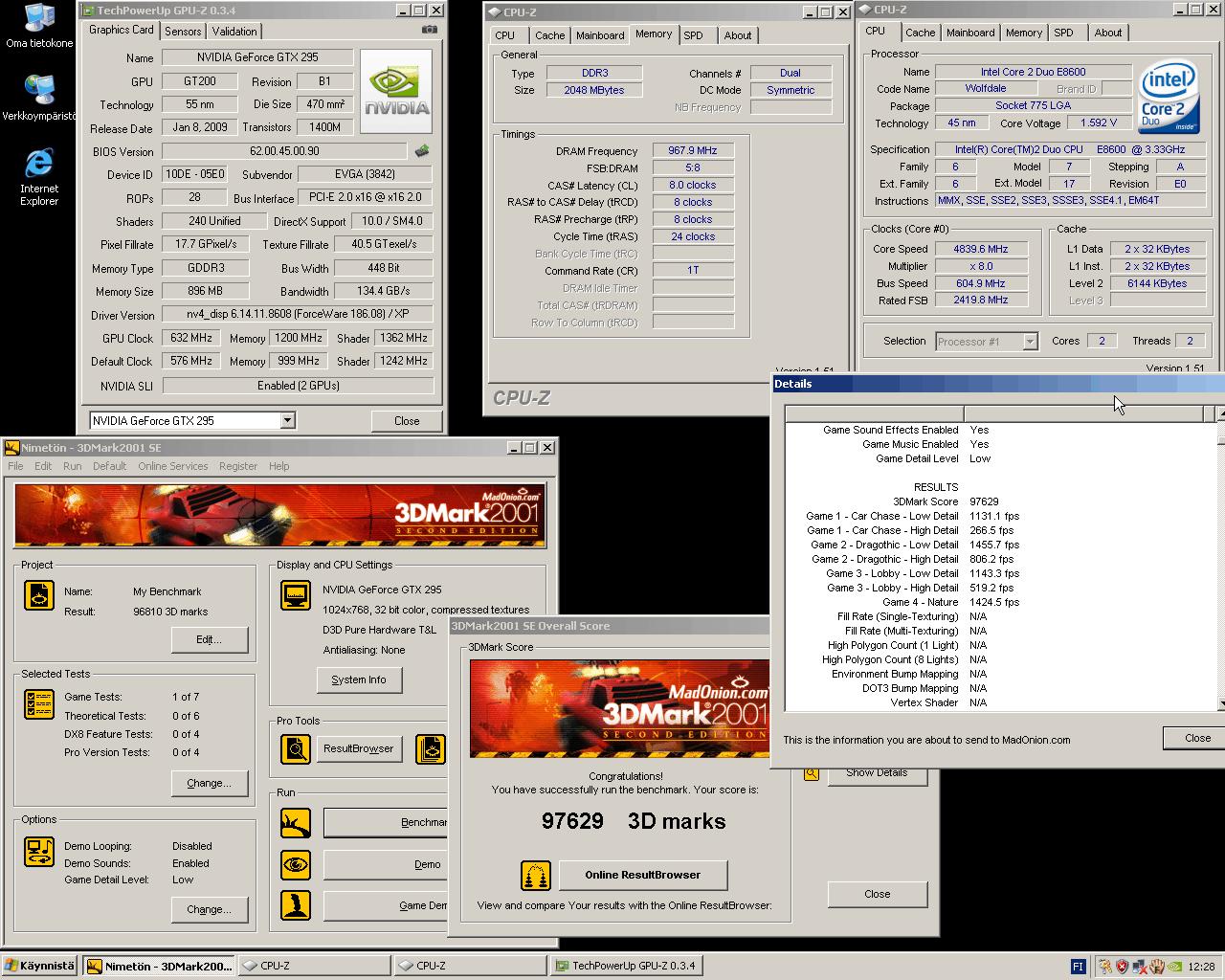Open the Processor #1 selection dropdown

[1030, 342]
